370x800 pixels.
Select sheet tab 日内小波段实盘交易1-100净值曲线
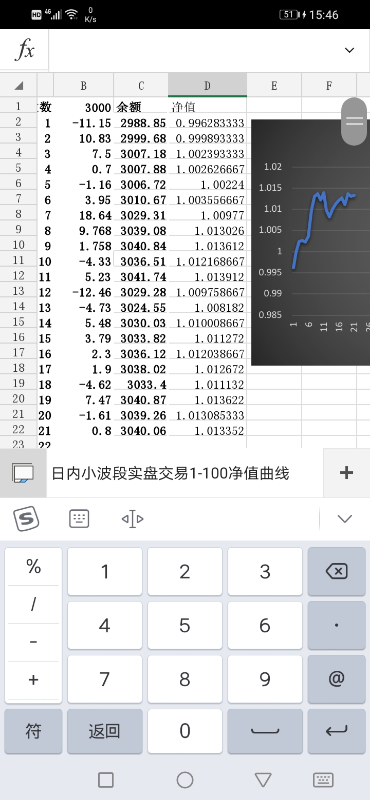point(170,473)
